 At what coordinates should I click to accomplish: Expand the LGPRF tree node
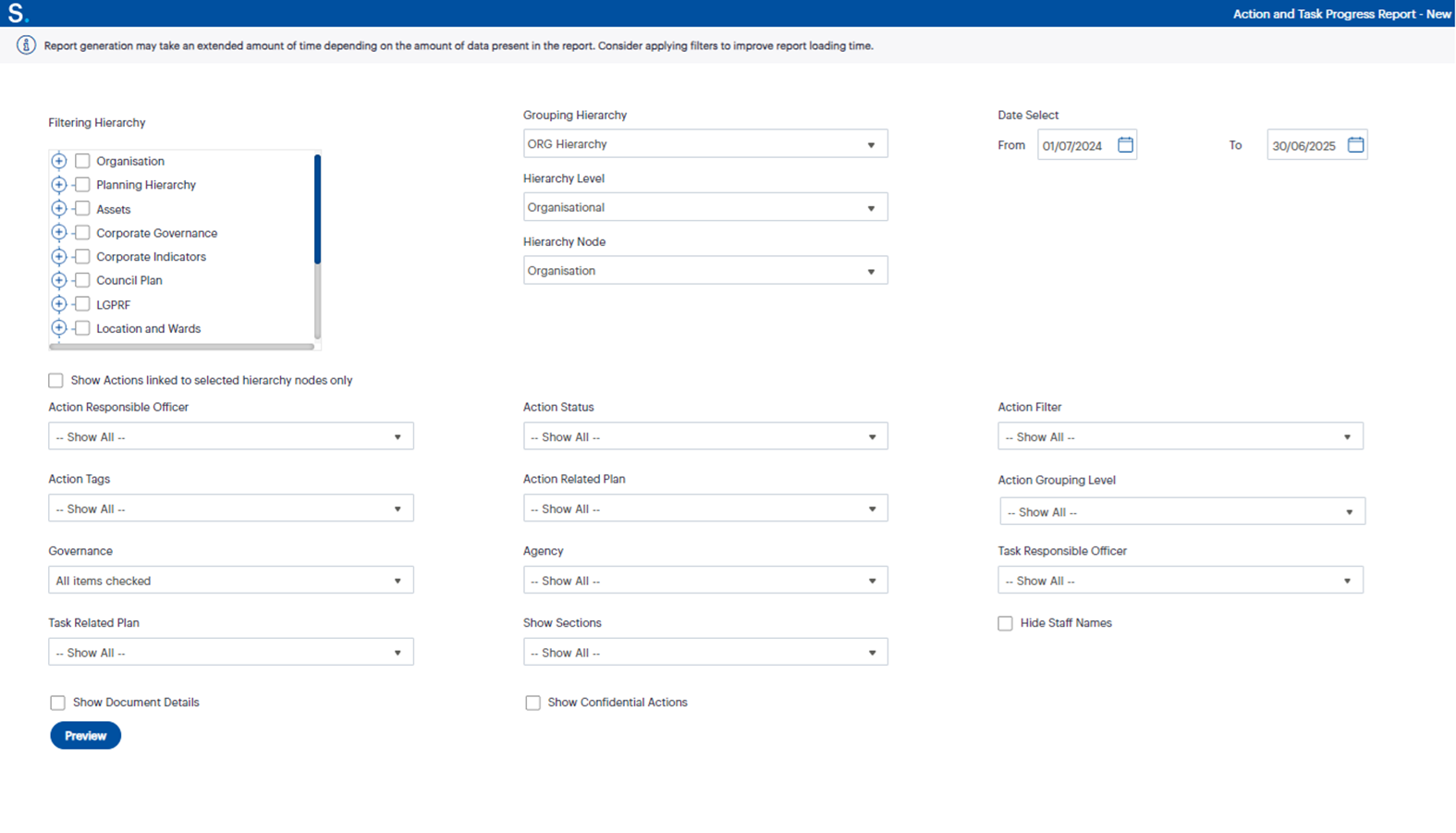coord(59,304)
